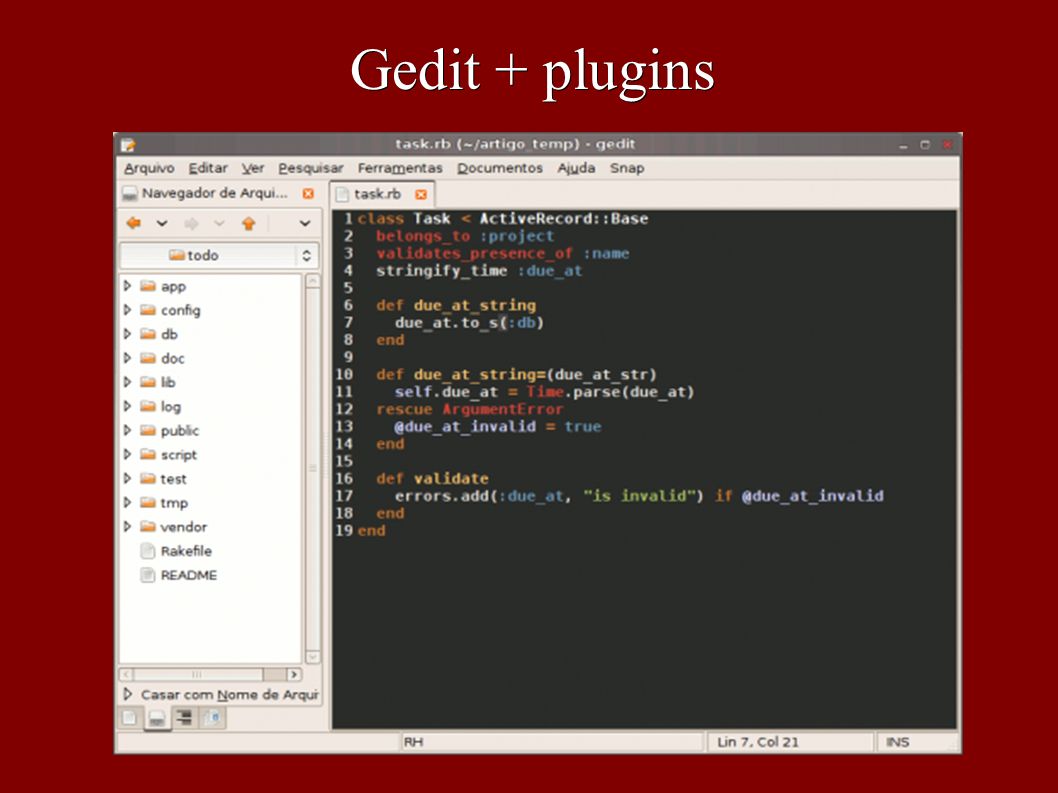Click the Lin 7, Col 21 status entry
Viewport: 1058px width, 793px height.
(758, 742)
